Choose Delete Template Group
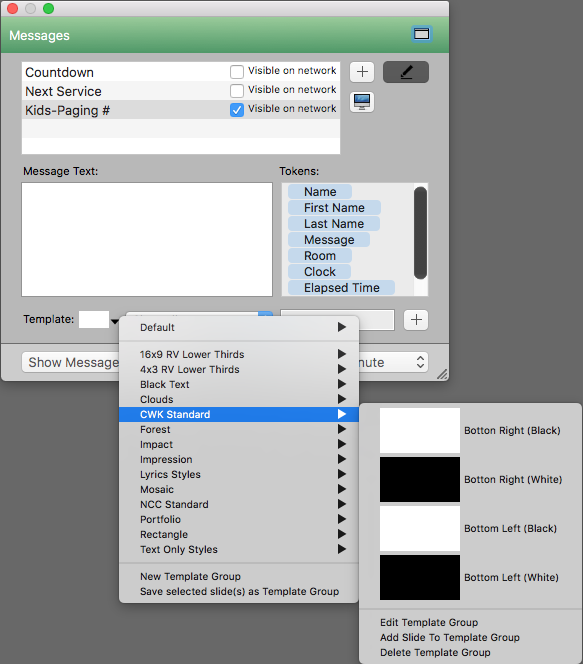583x664 pixels. [x=470, y=653]
